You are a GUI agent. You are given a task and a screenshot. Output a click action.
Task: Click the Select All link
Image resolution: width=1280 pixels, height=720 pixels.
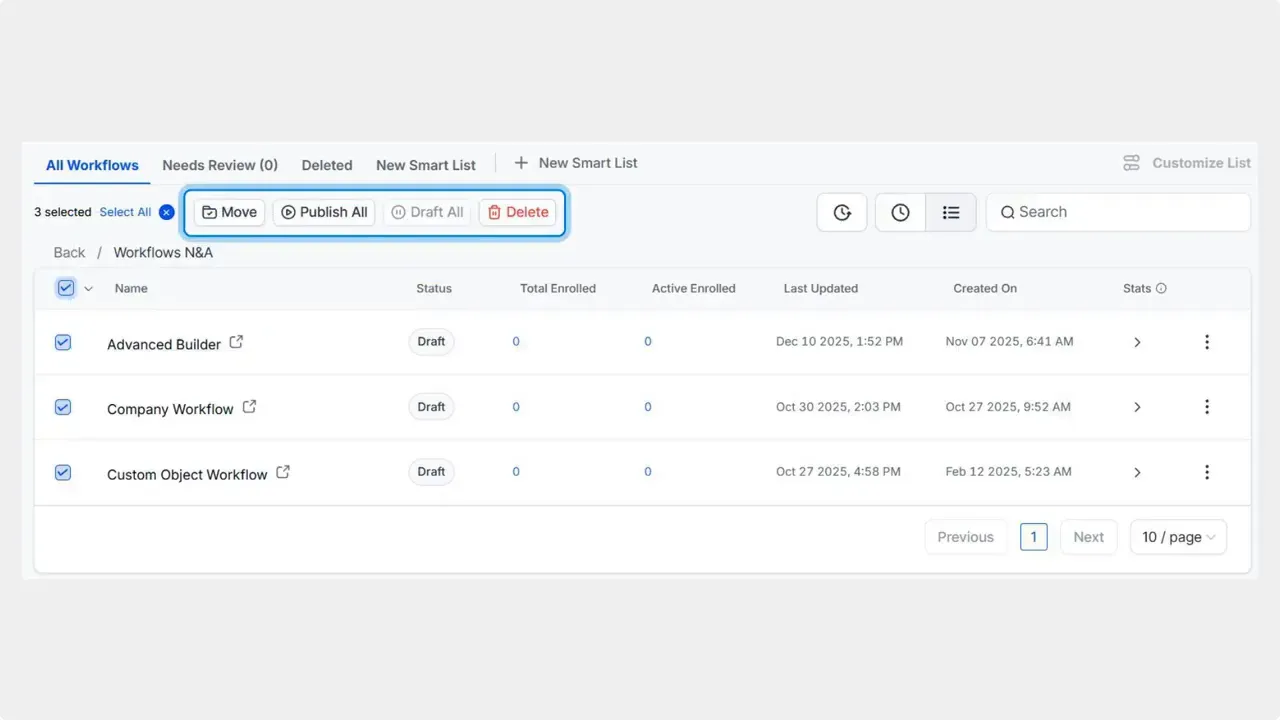[124, 212]
